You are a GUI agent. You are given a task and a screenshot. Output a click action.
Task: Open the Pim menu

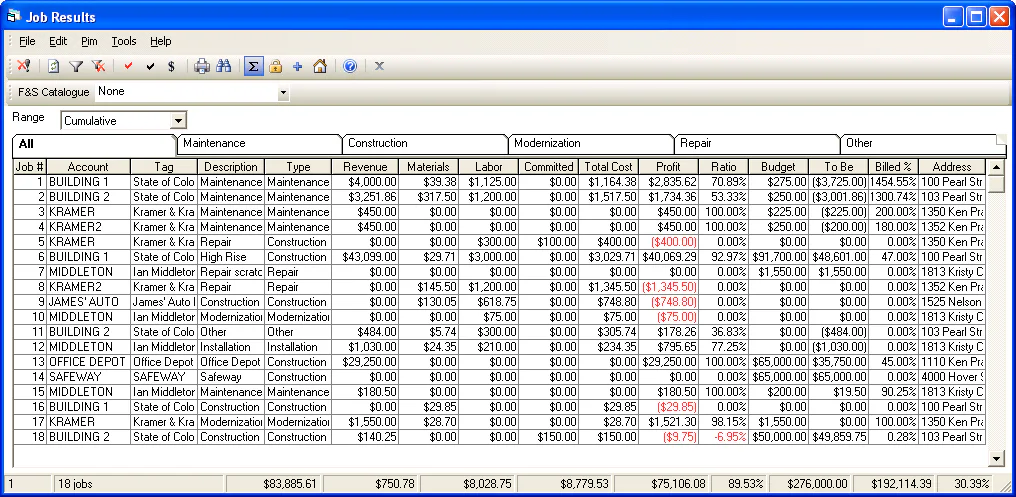89,41
